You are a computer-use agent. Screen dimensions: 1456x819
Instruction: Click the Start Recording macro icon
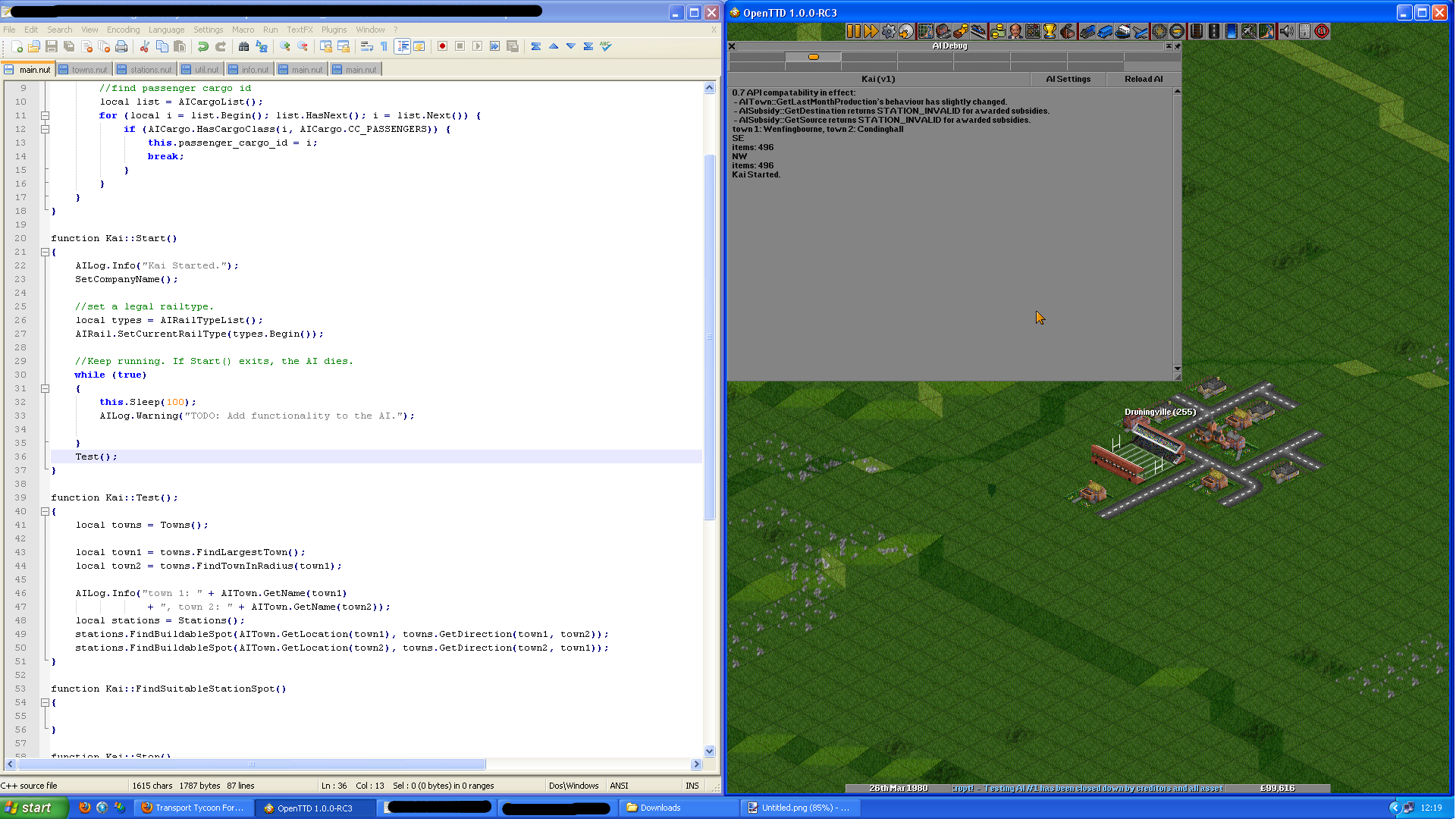click(x=442, y=46)
